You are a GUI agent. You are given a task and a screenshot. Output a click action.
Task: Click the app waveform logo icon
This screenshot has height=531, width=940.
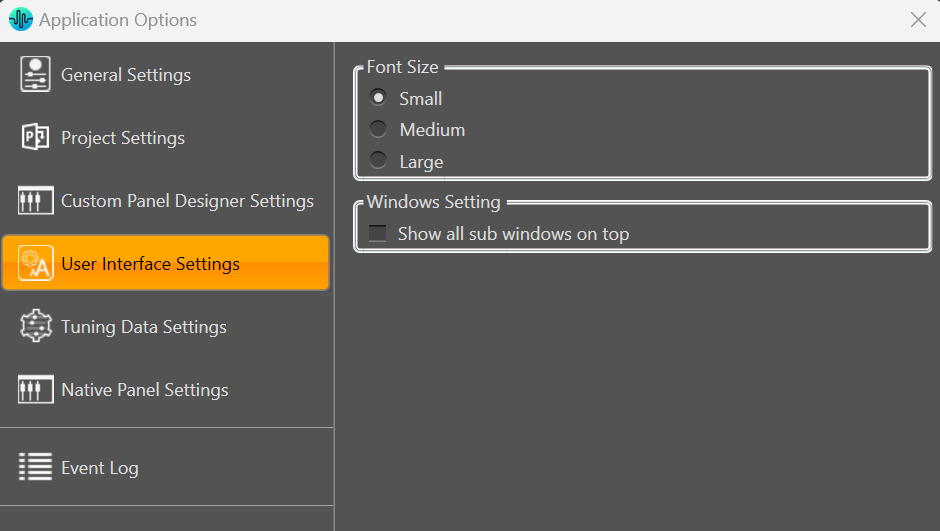coord(21,19)
